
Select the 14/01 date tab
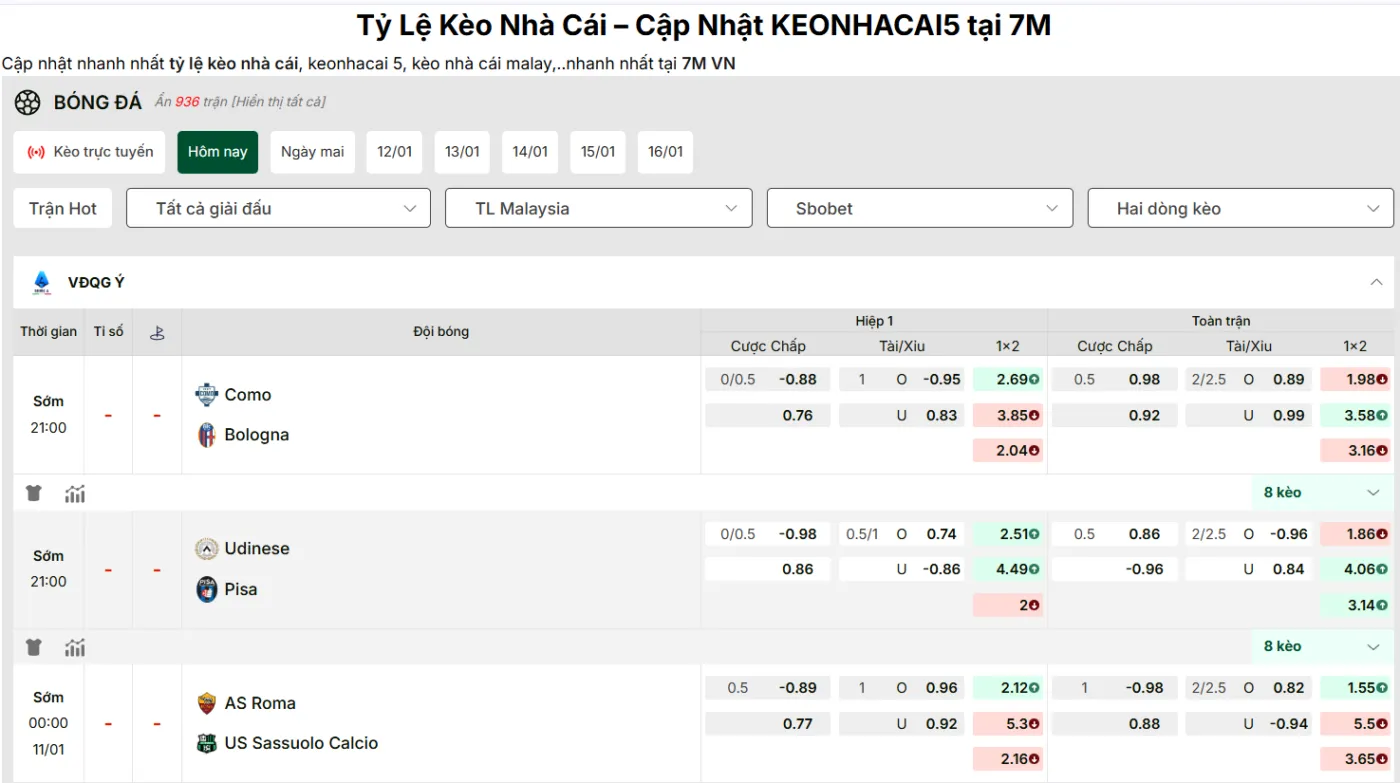coord(529,152)
